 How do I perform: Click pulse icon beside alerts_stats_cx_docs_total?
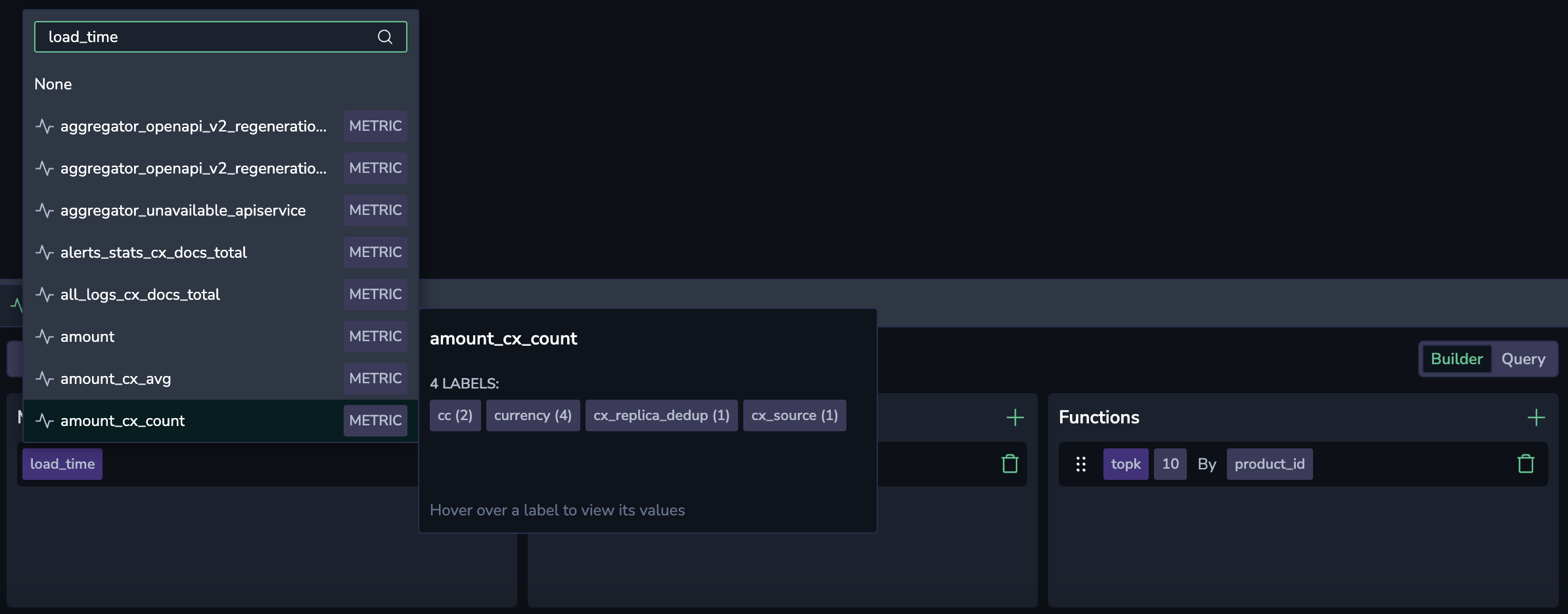pyautogui.click(x=45, y=252)
